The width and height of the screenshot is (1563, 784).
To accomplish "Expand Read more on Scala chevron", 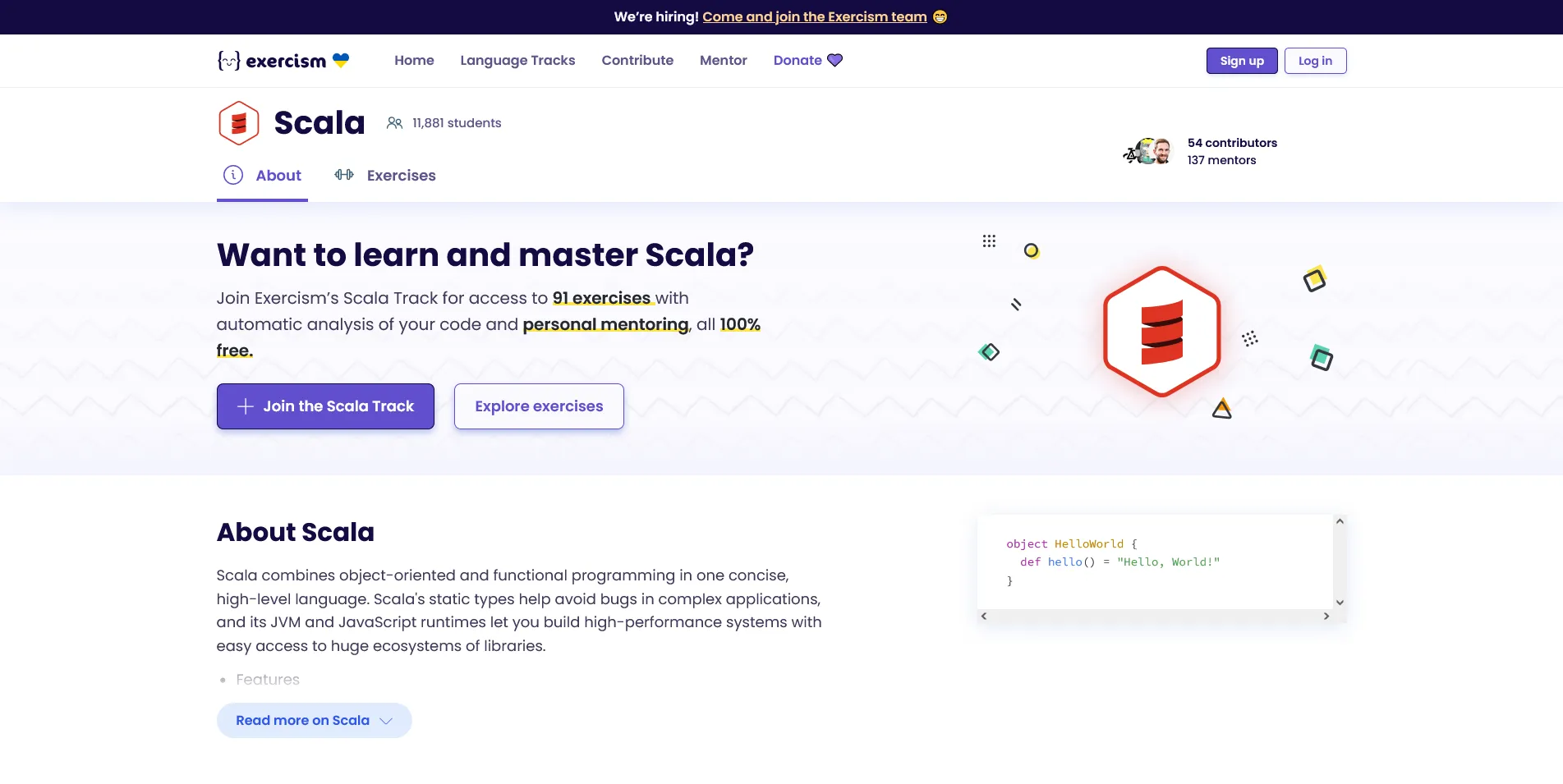I will click(386, 721).
